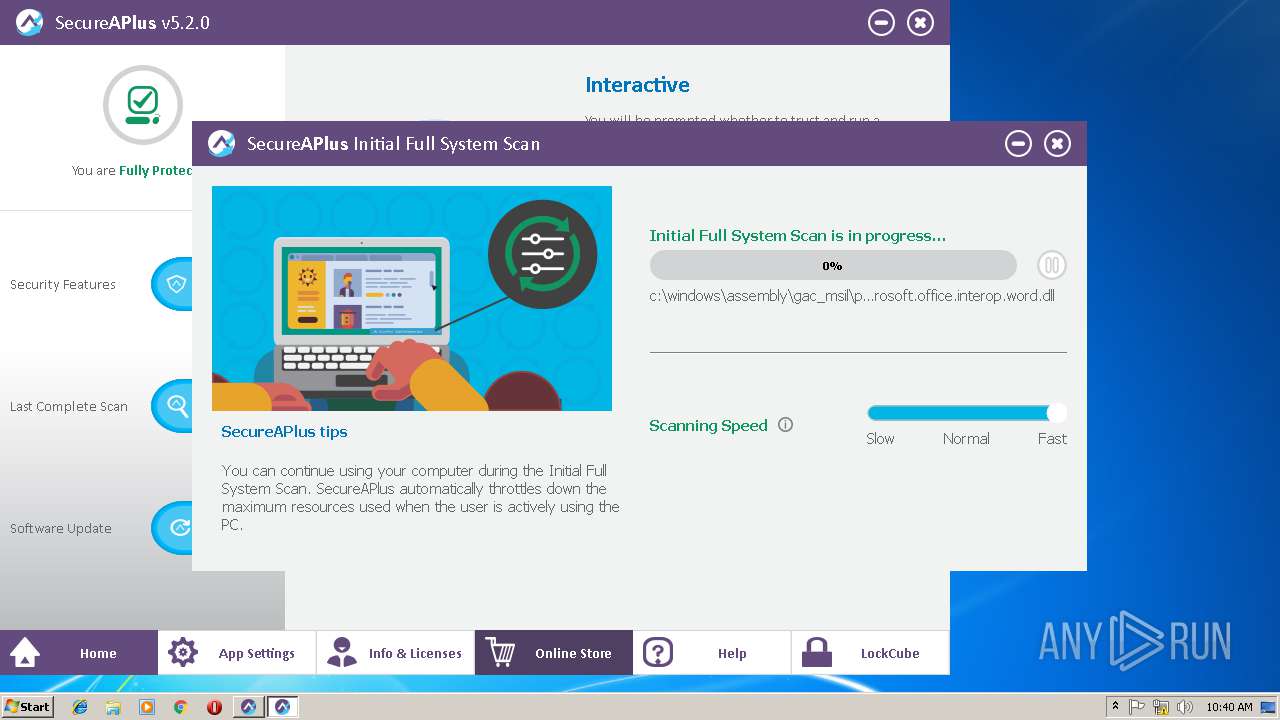Switch to second SecureAPlus taskbar window
The height and width of the screenshot is (720, 1280).
point(282,707)
